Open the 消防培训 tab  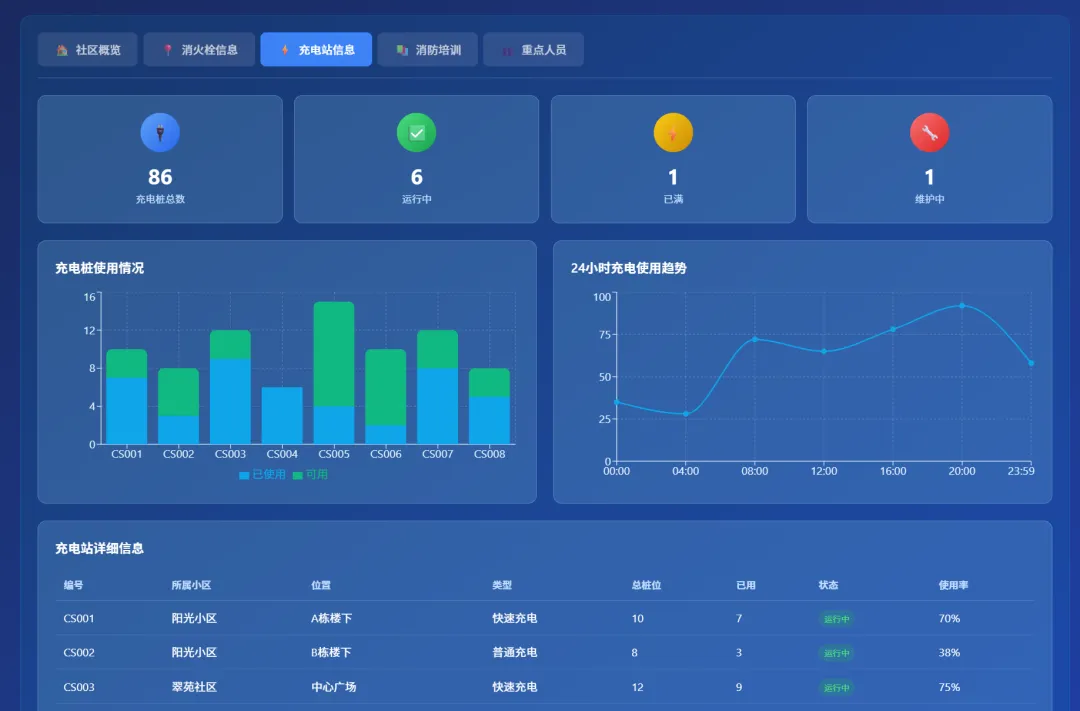point(428,50)
